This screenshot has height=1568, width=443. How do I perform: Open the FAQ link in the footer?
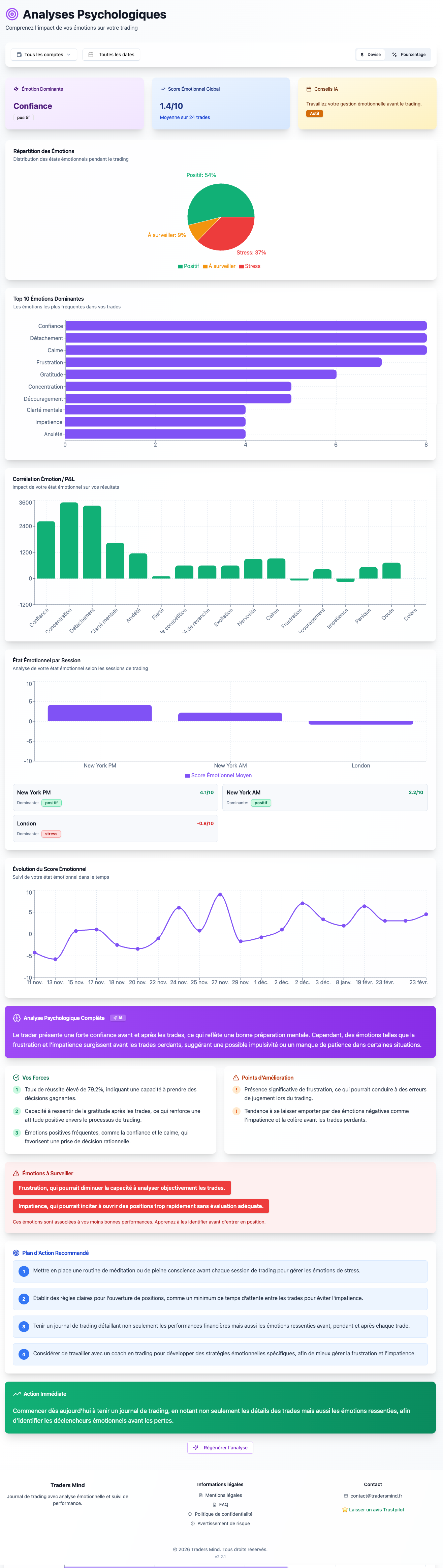(223, 1505)
